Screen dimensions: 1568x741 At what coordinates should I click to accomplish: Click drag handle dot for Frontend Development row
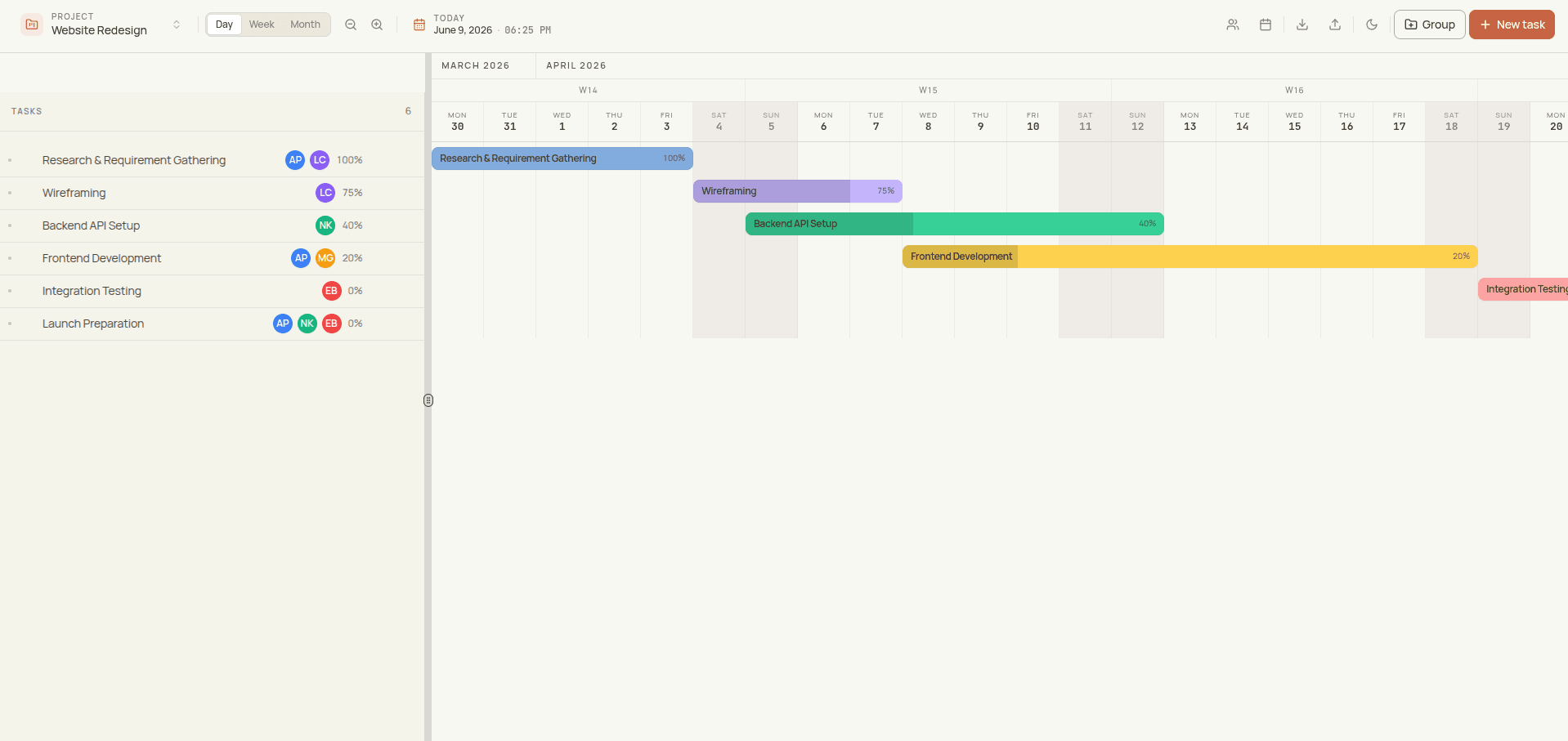pos(10,258)
